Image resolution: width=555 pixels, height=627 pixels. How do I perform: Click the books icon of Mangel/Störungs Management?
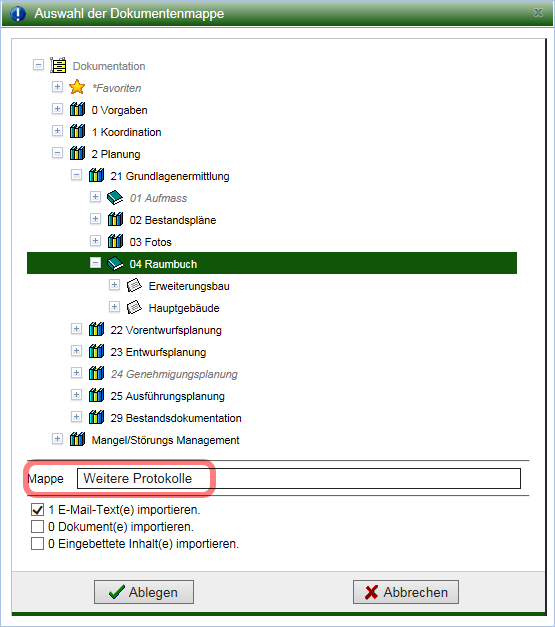(77, 439)
